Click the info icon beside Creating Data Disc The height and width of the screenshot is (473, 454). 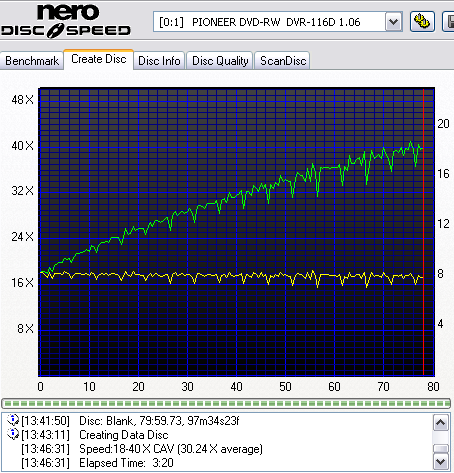(13, 434)
